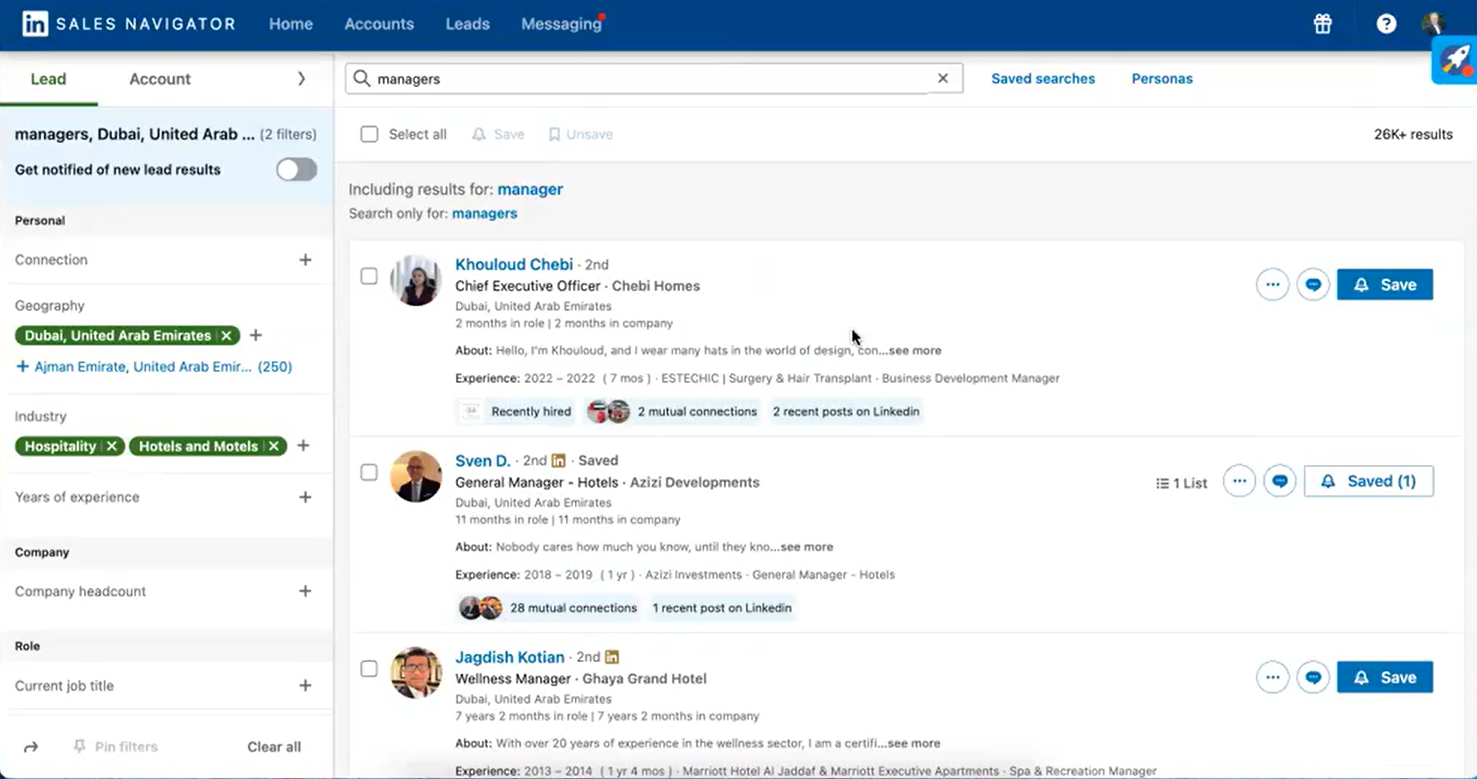Message Sven D. via chat icon
The height and width of the screenshot is (779, 1477).
point(1280,481)
